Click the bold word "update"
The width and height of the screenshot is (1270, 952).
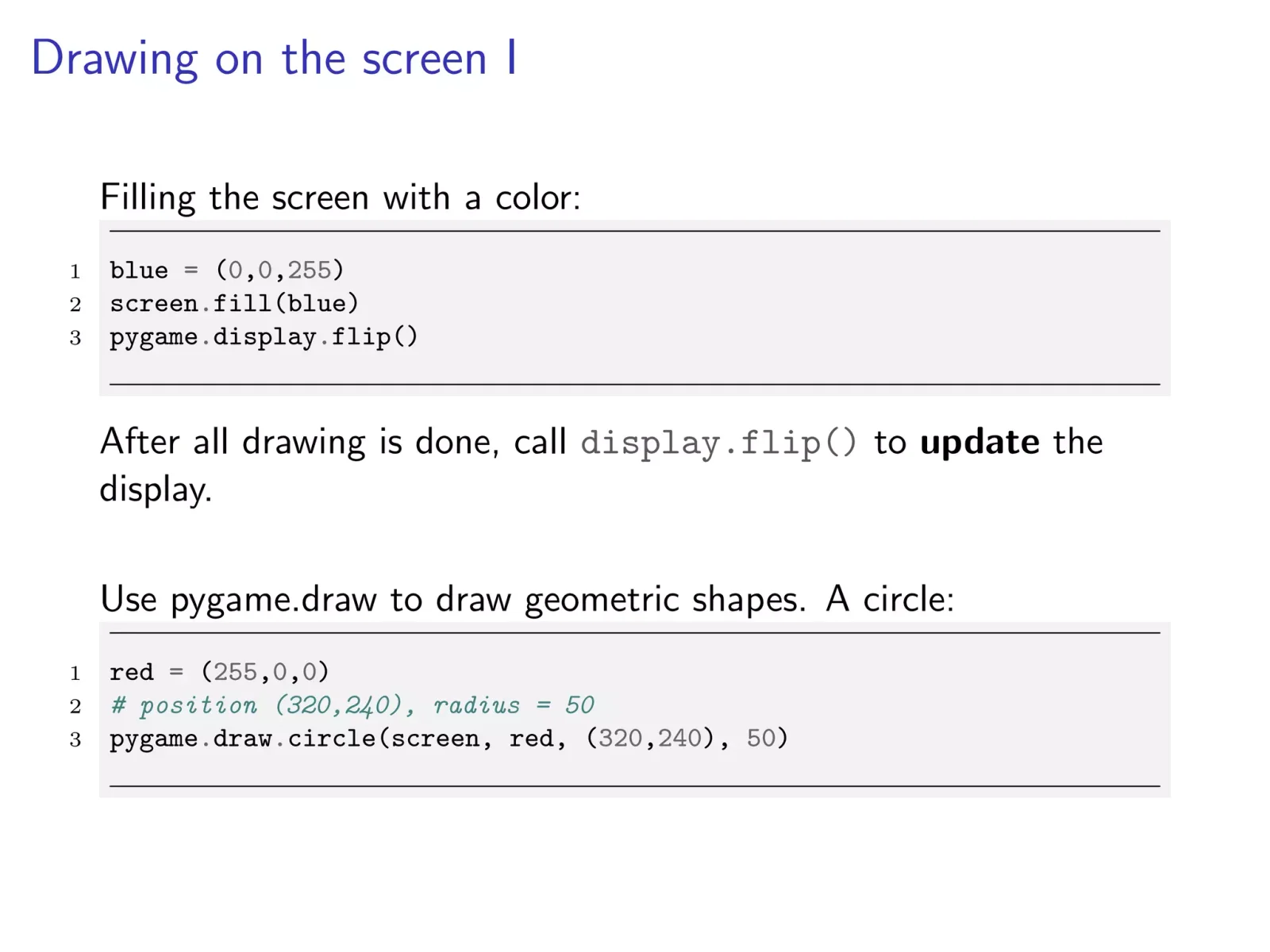979,442
